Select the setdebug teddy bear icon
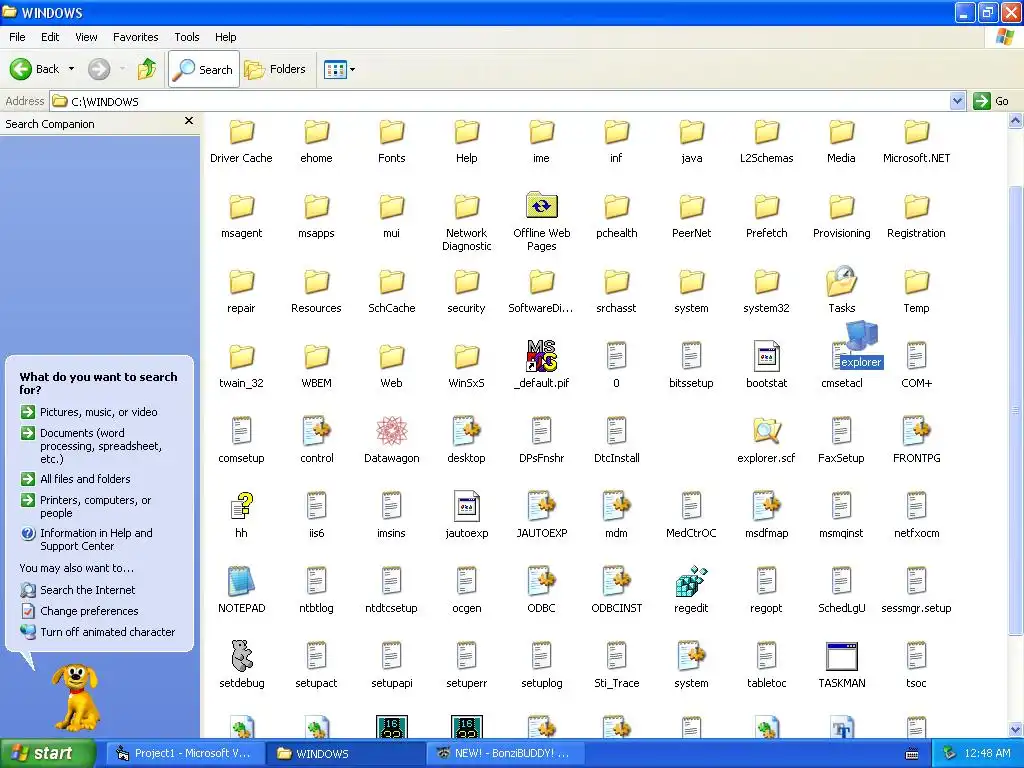Image resolution: width=1024 pixels, height=768 pixels. point(242,656)
